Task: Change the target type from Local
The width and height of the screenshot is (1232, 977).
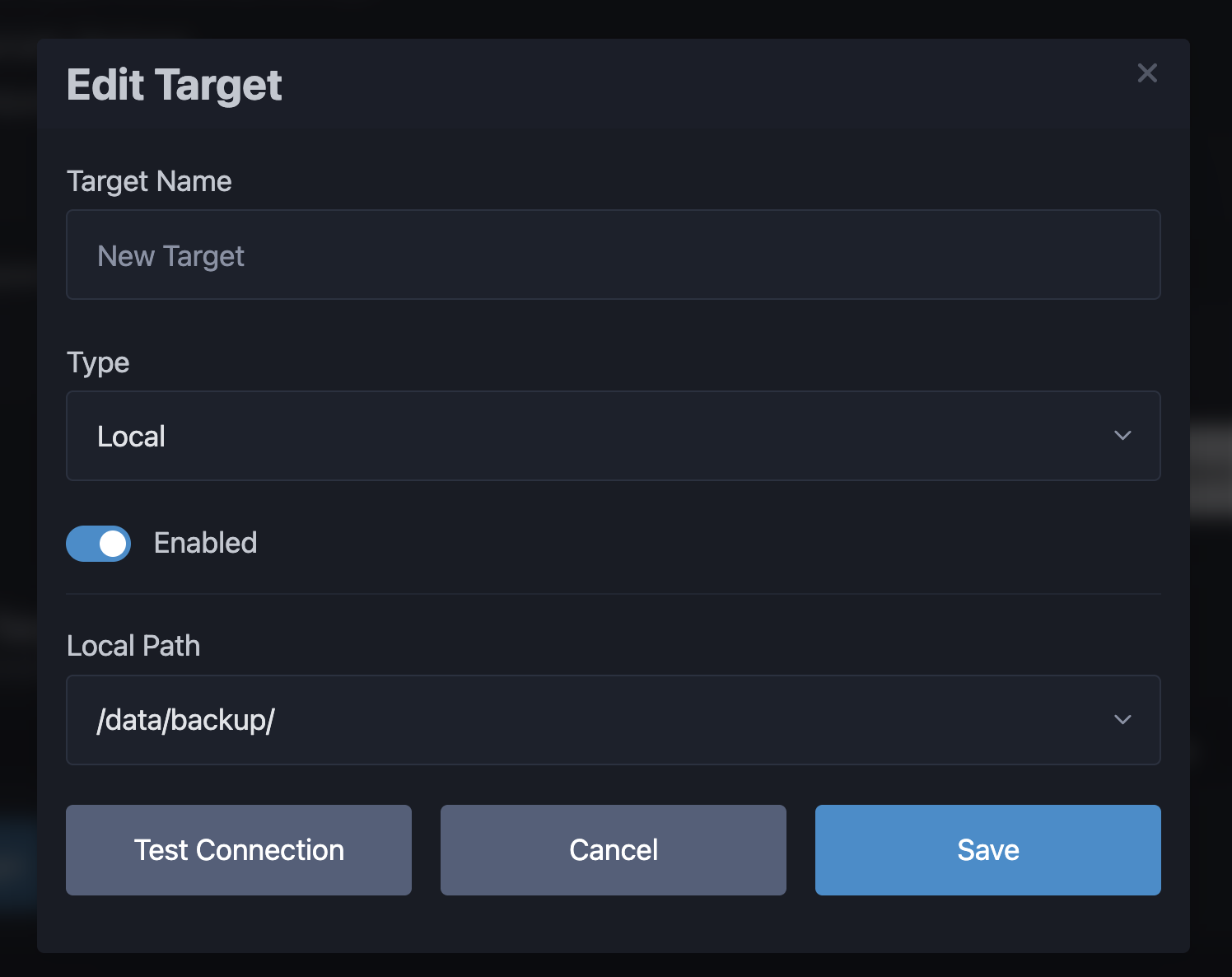Action: 613,436
